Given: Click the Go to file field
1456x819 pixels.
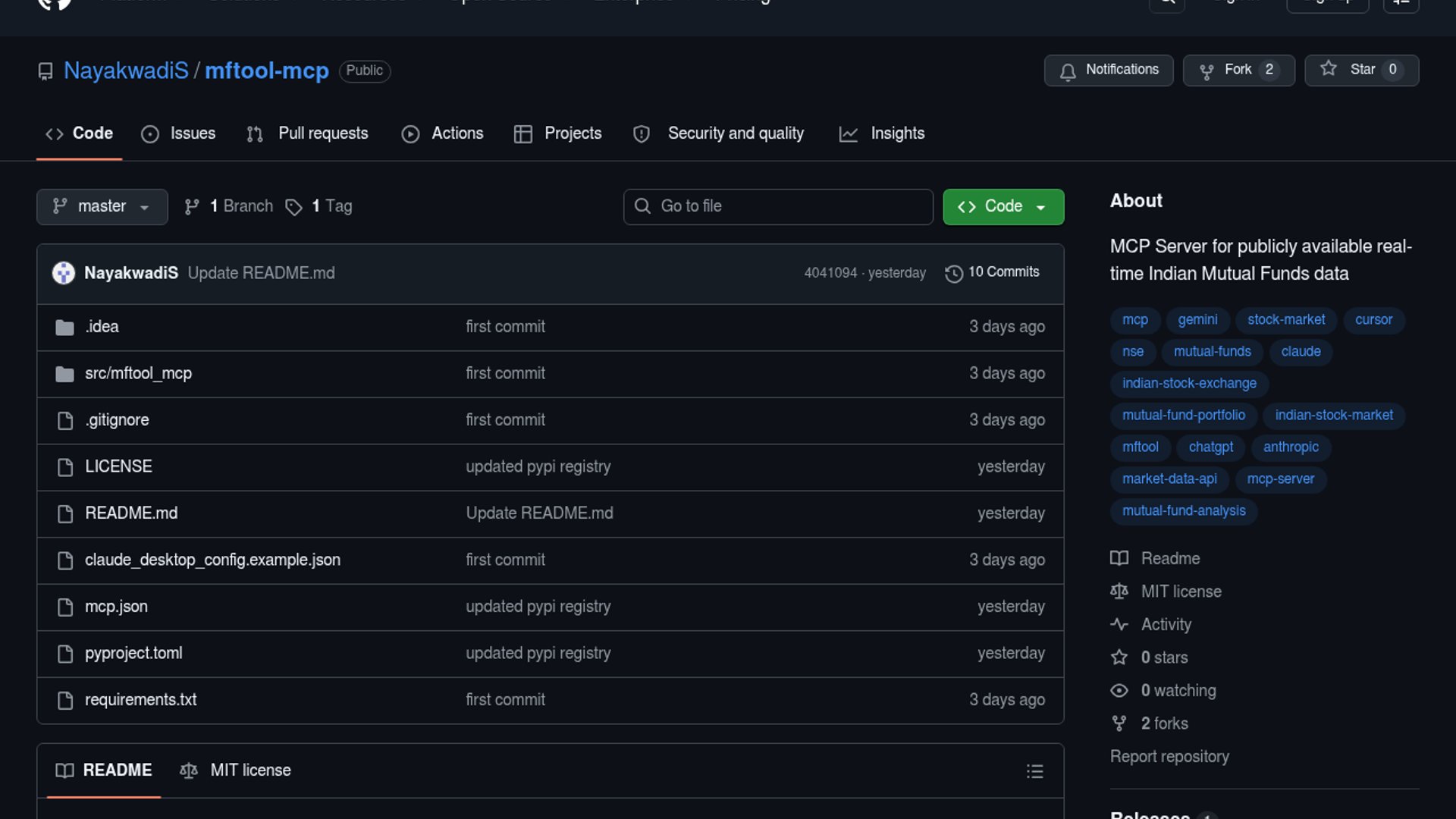Looking at the screenshot, I should click(x=778, y=206).
